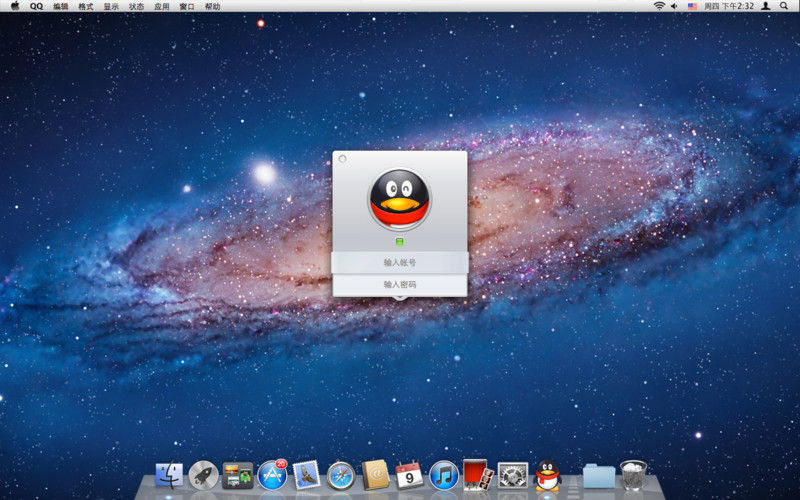
Task: Open the blue folder stack in dock
Action: click(599, 476)
